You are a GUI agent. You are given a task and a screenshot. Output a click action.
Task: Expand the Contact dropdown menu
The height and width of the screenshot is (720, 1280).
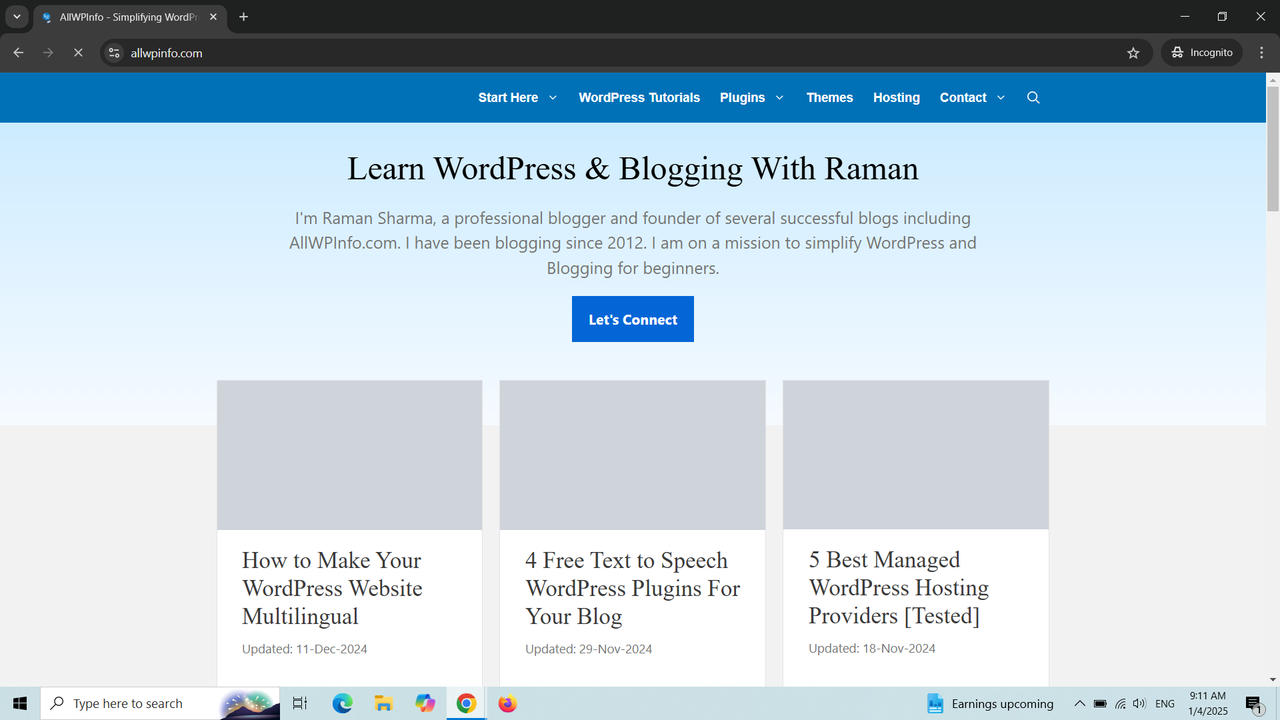click(972, 98)
